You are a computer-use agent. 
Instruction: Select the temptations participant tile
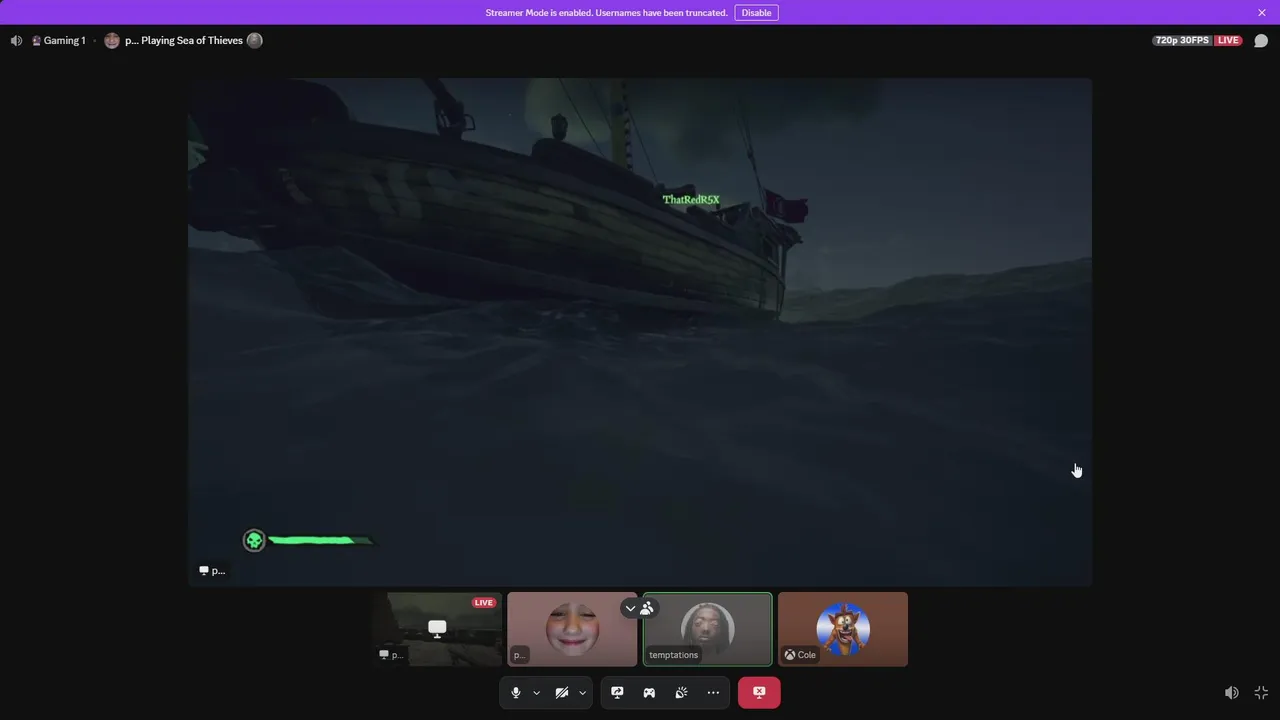coord(708,629)
